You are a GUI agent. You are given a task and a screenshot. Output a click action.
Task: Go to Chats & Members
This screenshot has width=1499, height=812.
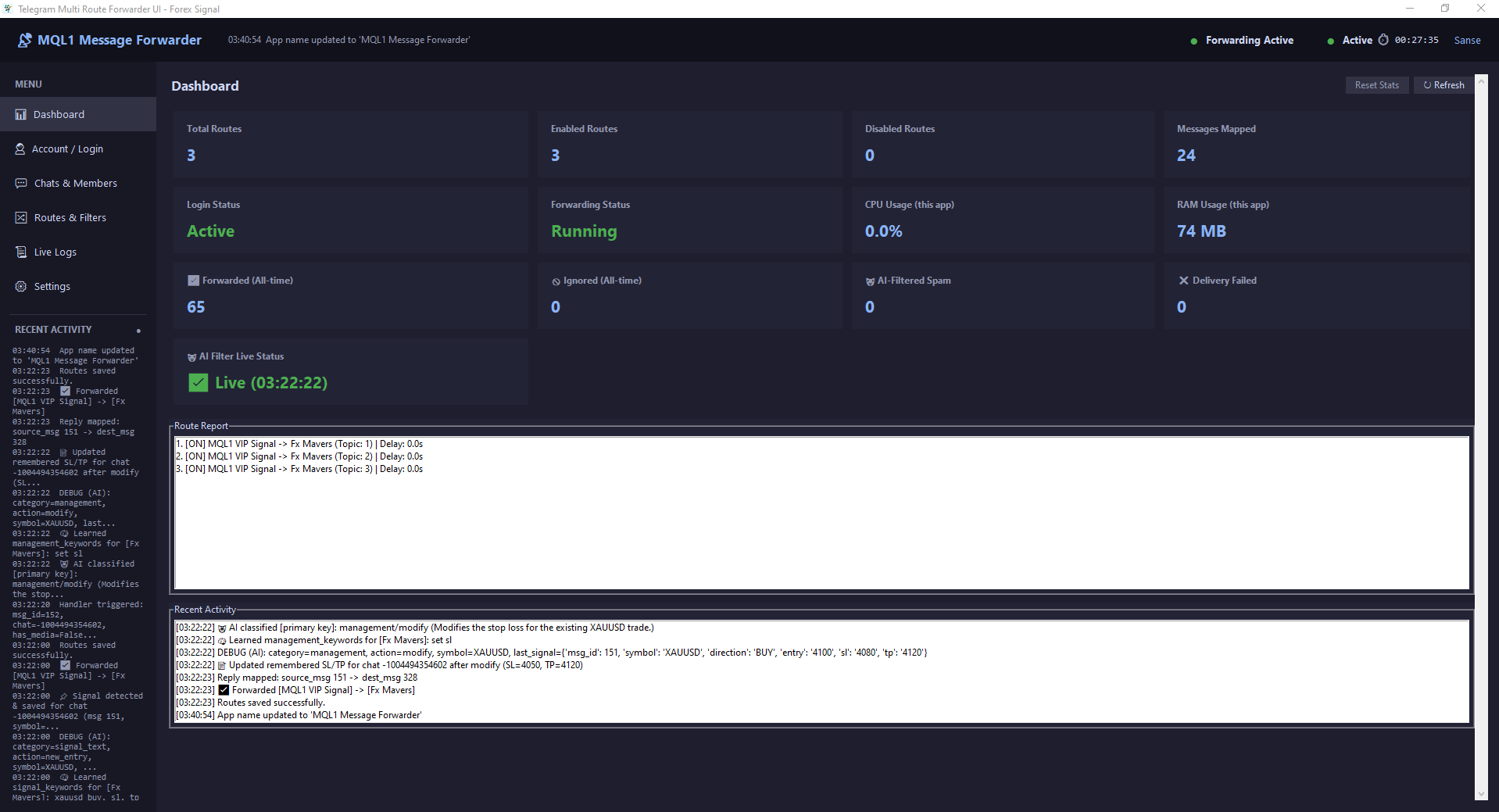pyautogui.click(x=77, y=183)
